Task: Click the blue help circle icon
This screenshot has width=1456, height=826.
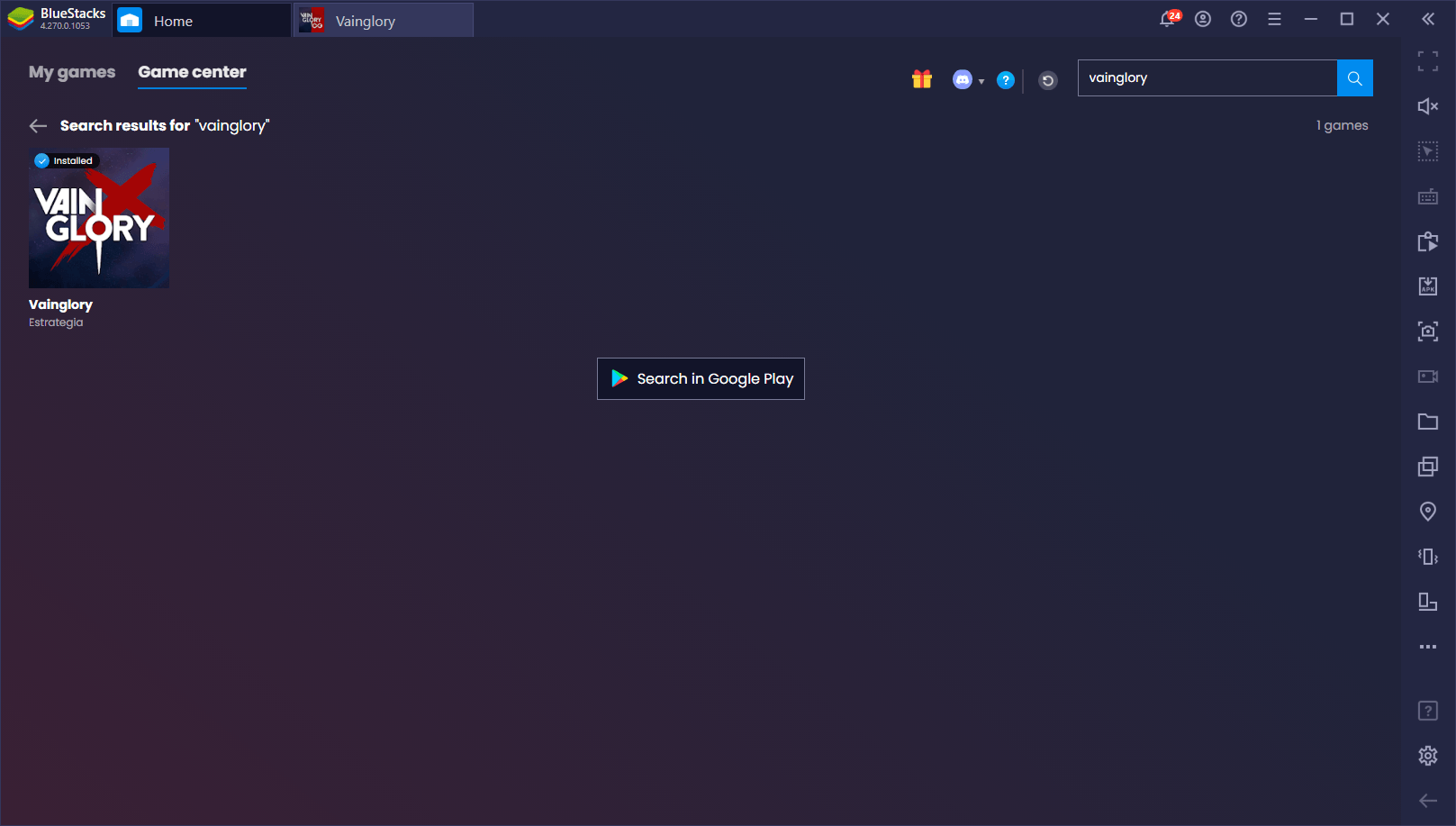Action: pos(1006,80)
